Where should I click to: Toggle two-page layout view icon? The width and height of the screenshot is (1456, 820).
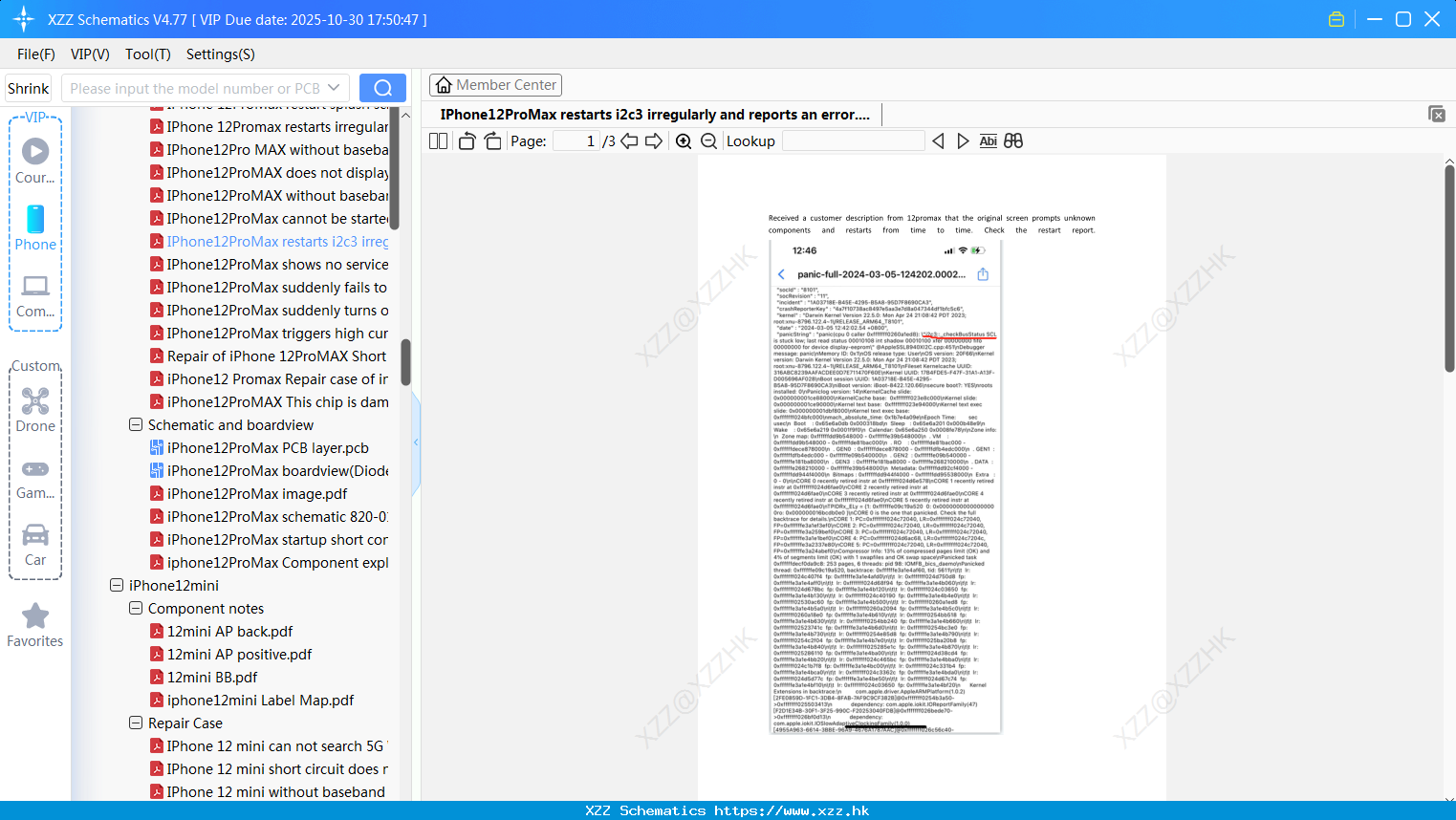pos(439,141)
